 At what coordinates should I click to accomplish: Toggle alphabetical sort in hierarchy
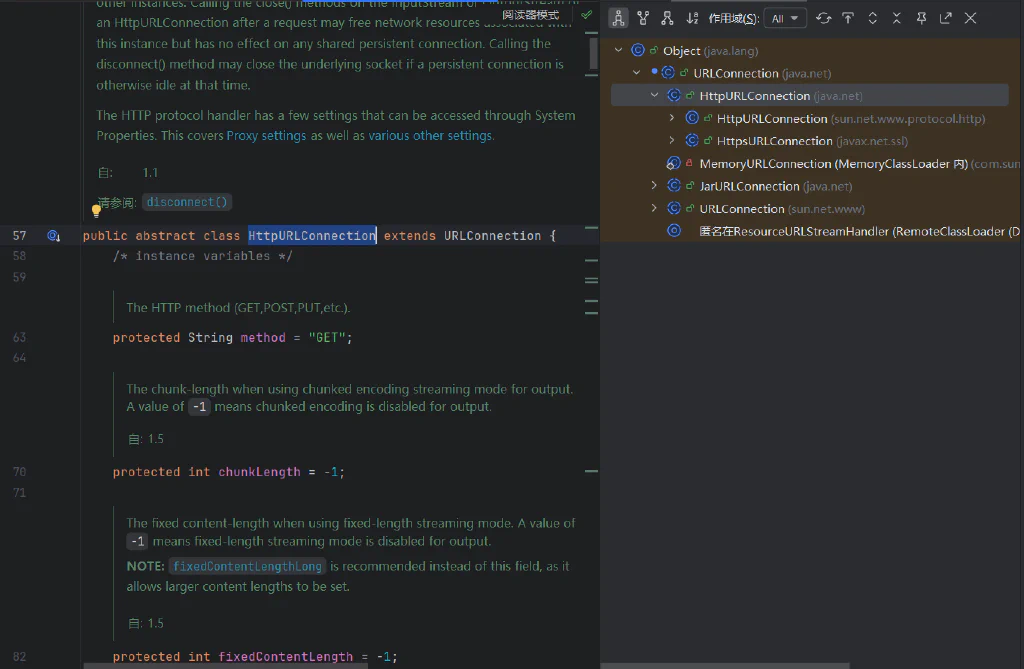692,18
